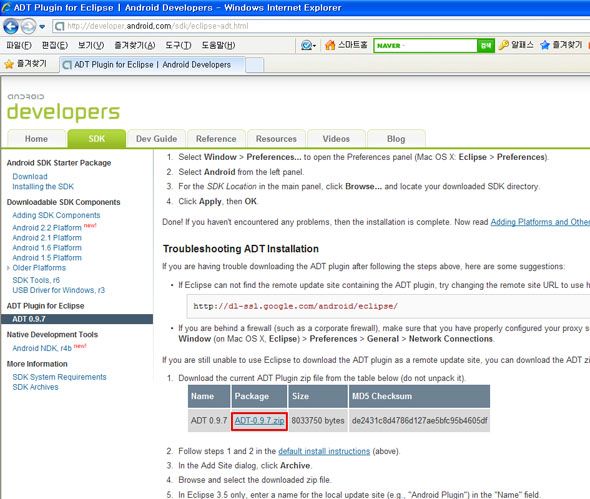
Task: Click the 스마트홈 house icon
Action: [x=330, y=45]
